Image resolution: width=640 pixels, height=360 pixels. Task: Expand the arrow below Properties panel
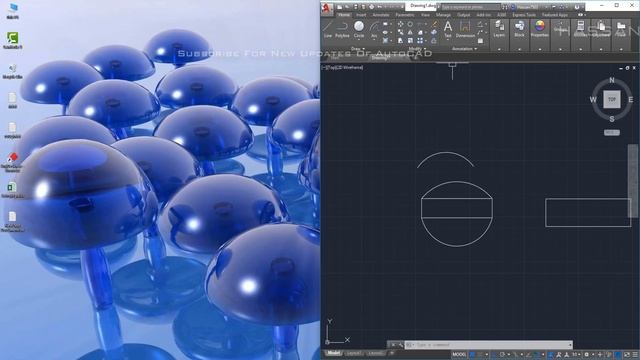[540, 49]
